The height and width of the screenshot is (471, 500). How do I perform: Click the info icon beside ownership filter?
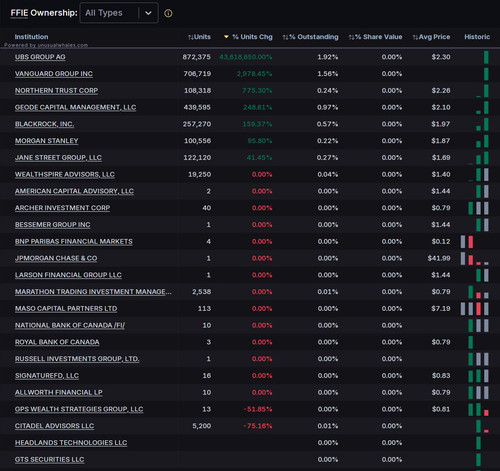[x=168, y=13]
